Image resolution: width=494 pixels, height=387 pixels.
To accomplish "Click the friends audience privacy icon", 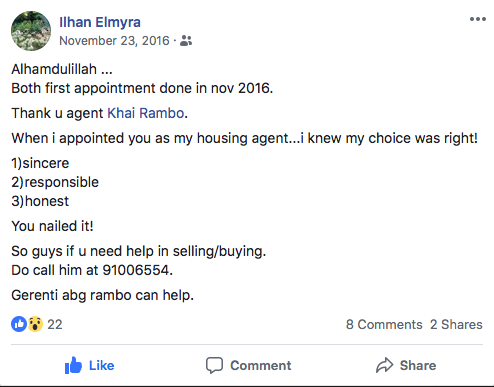I will (186, 41).
